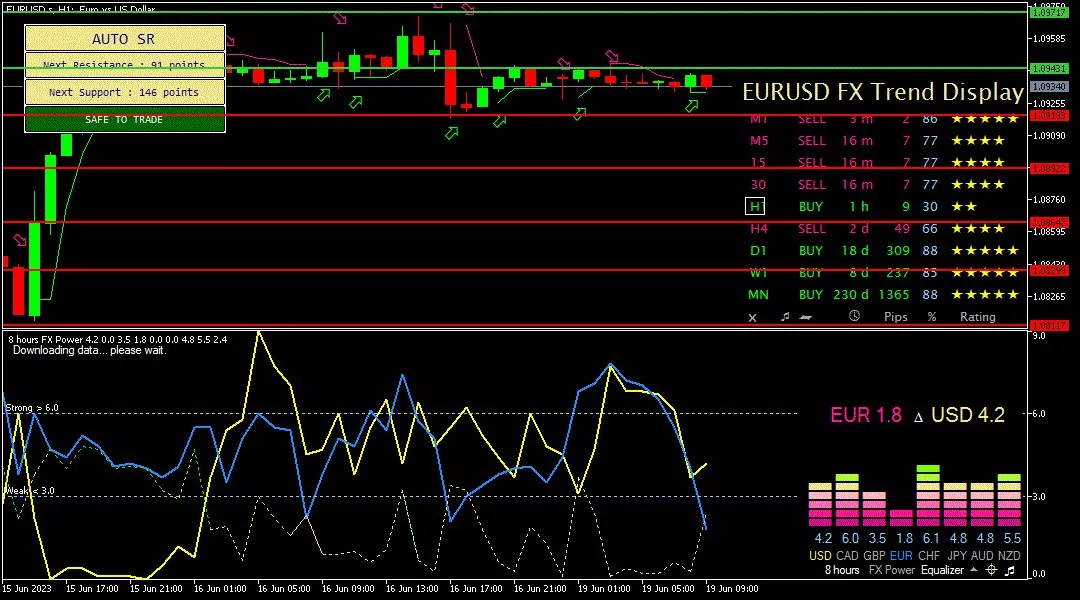Click the EUR 1.8 strength readout
The width and height of the screenshot is (1080, 600).
click(866, 415)
